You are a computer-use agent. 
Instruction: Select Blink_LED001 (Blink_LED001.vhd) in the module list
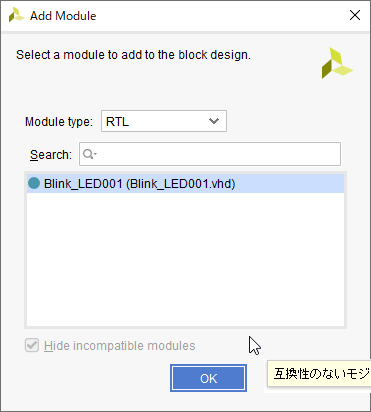tap(185, 184)
